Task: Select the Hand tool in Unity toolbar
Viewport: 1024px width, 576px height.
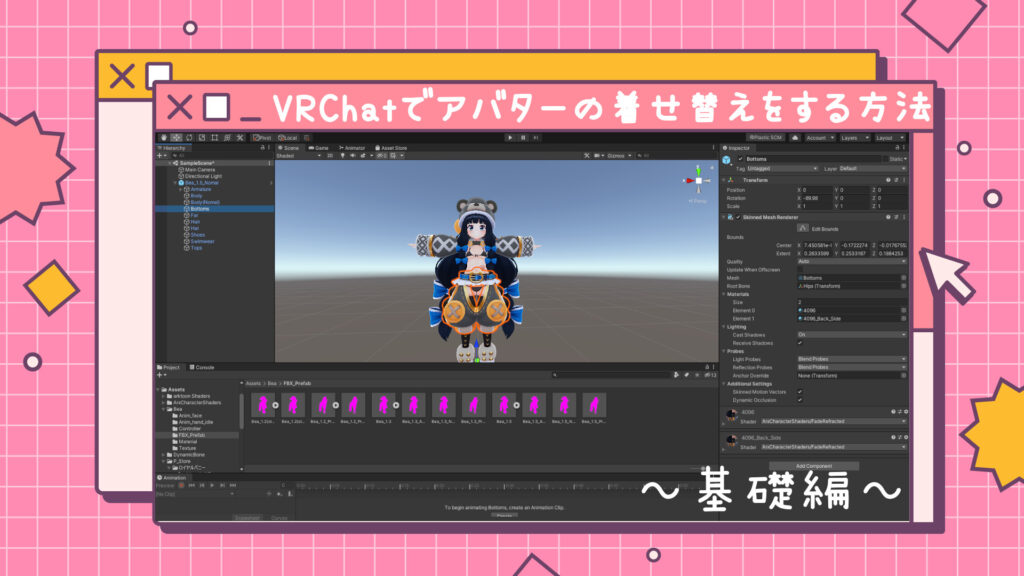Action: point(164,138)
